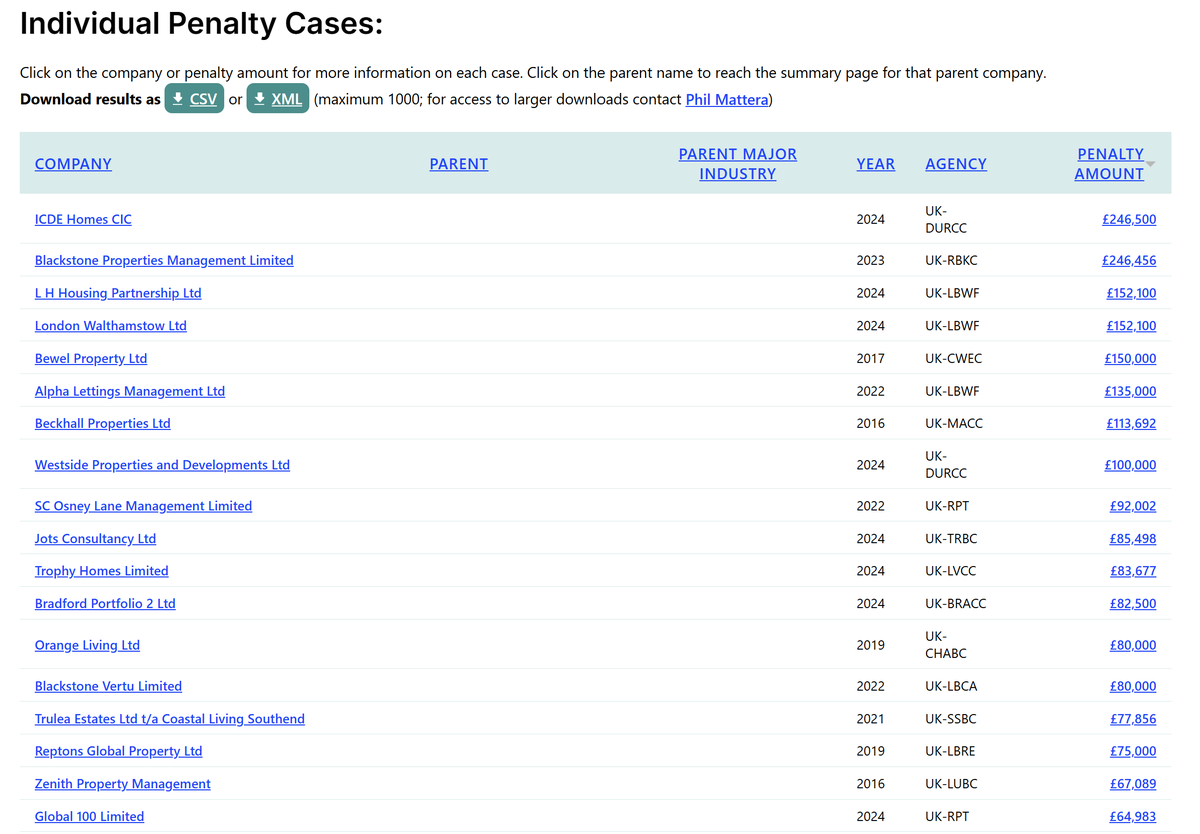Select the UK-LBCA agency cell

pyautogui.click(x=952, y=686)
